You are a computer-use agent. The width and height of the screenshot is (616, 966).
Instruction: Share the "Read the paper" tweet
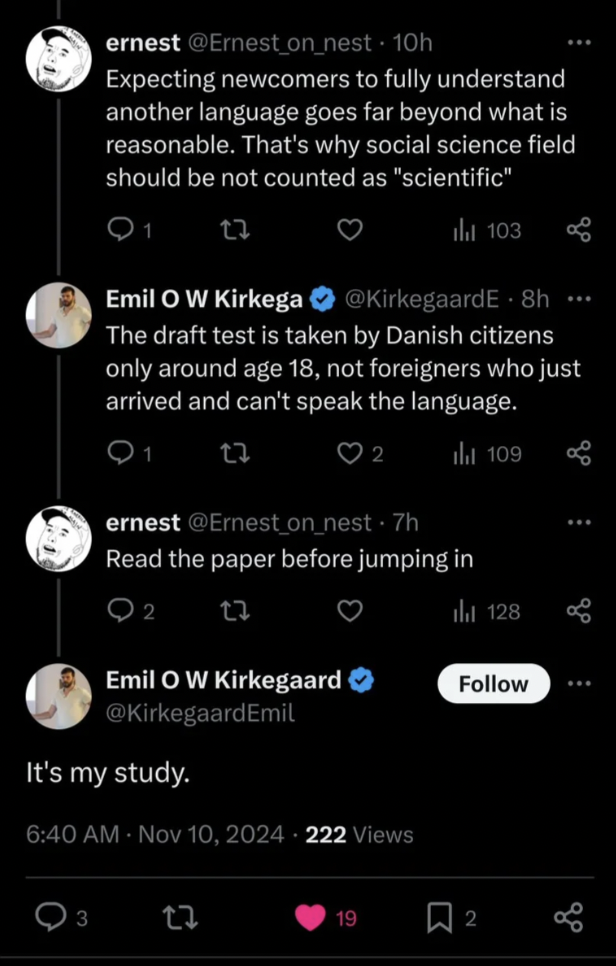click(579, 611)
